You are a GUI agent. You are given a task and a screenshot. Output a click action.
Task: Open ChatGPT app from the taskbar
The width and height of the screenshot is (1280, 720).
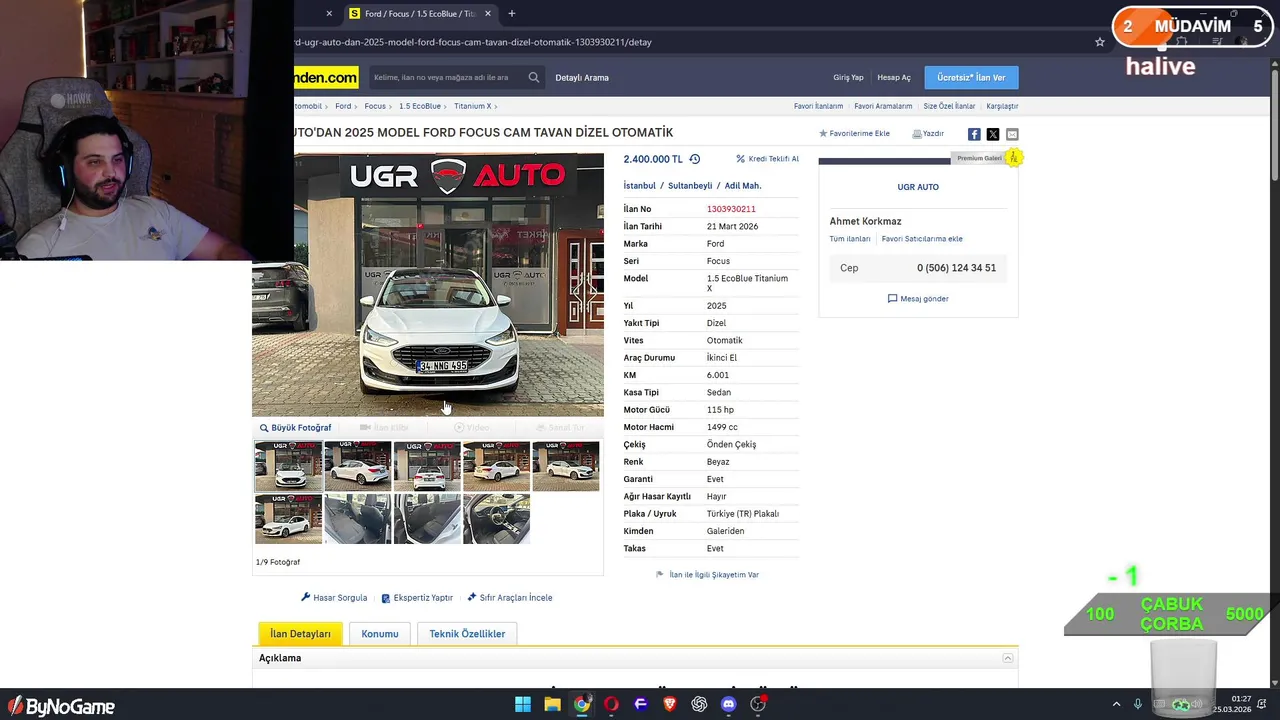(699, 704)
